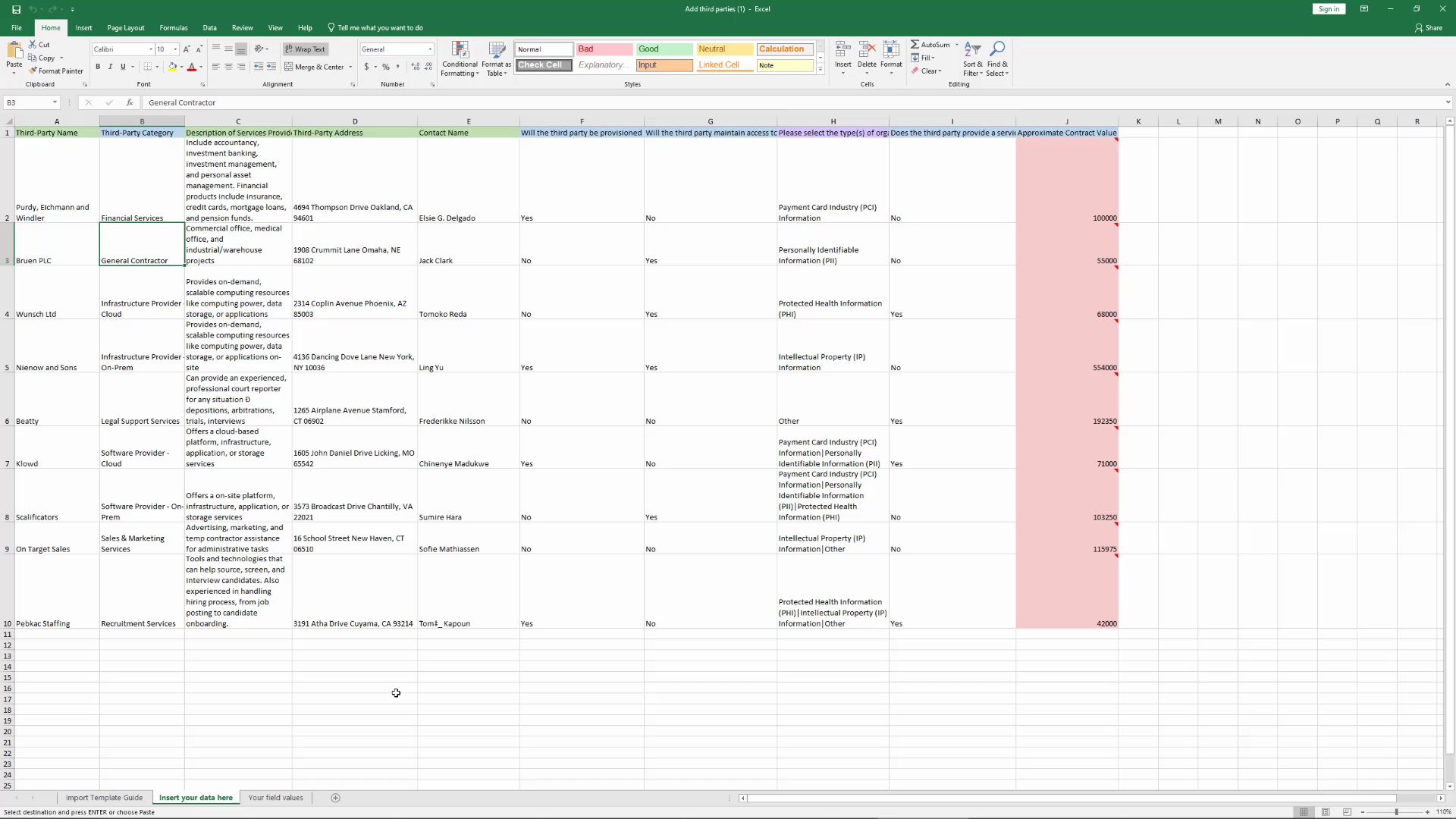The height and width of the screenshot is (819, 1456).
Task: Apply Percent Style number format
Action: point(385,66)
